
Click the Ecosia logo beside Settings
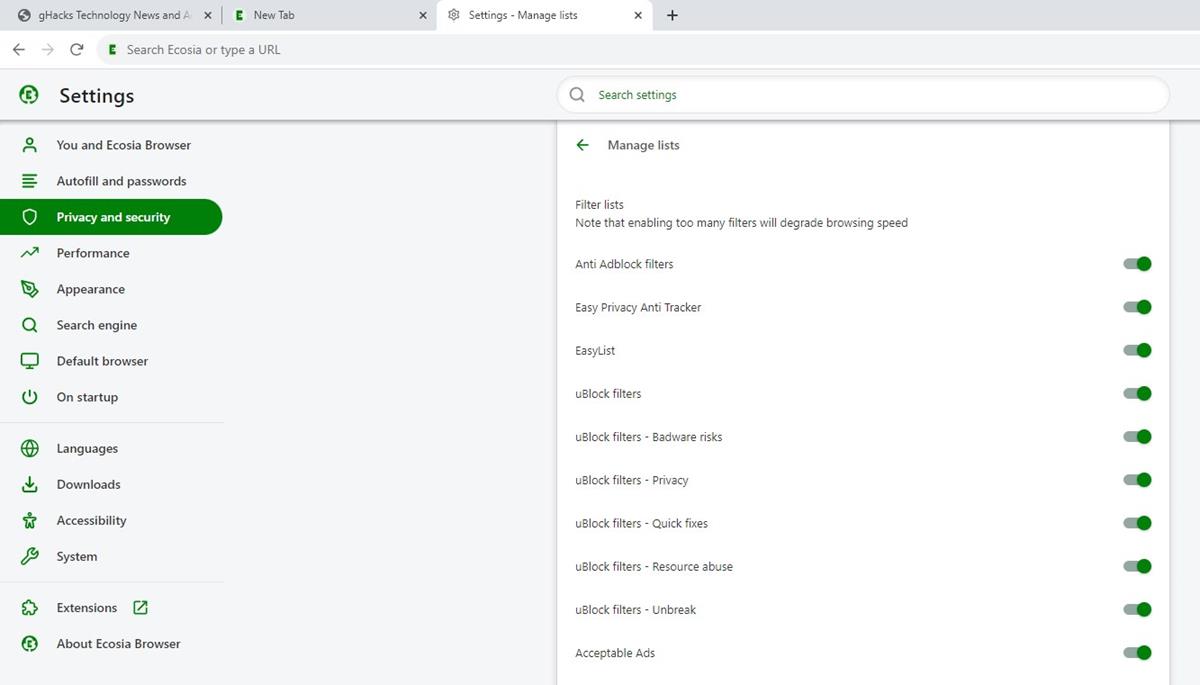(x=29, y=95)
